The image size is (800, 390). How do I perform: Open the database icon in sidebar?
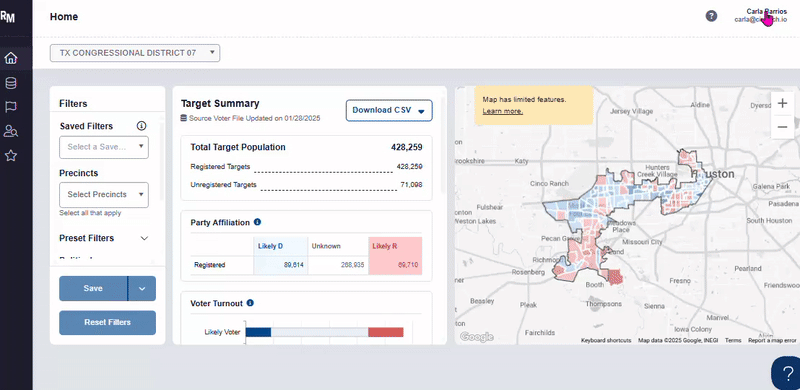[x=11, y=83]
